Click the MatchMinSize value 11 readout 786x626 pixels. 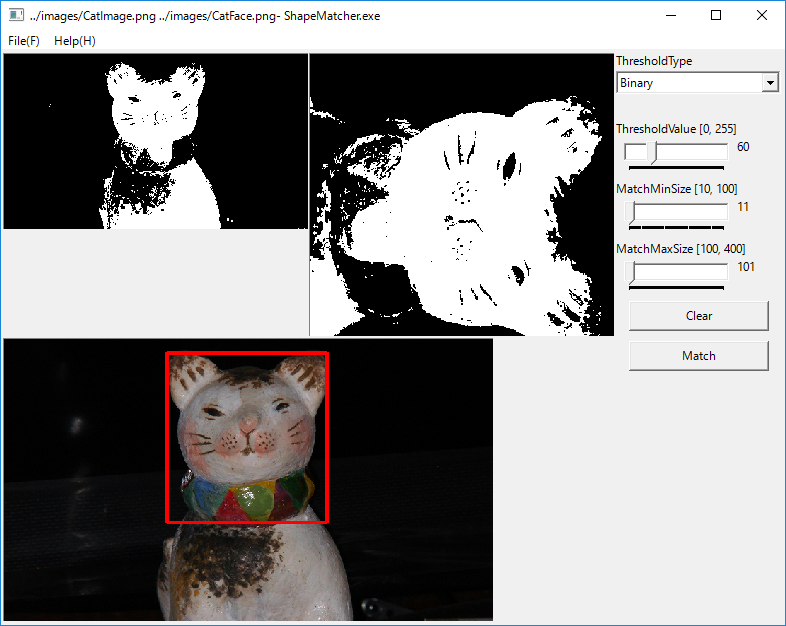[743, 207]
